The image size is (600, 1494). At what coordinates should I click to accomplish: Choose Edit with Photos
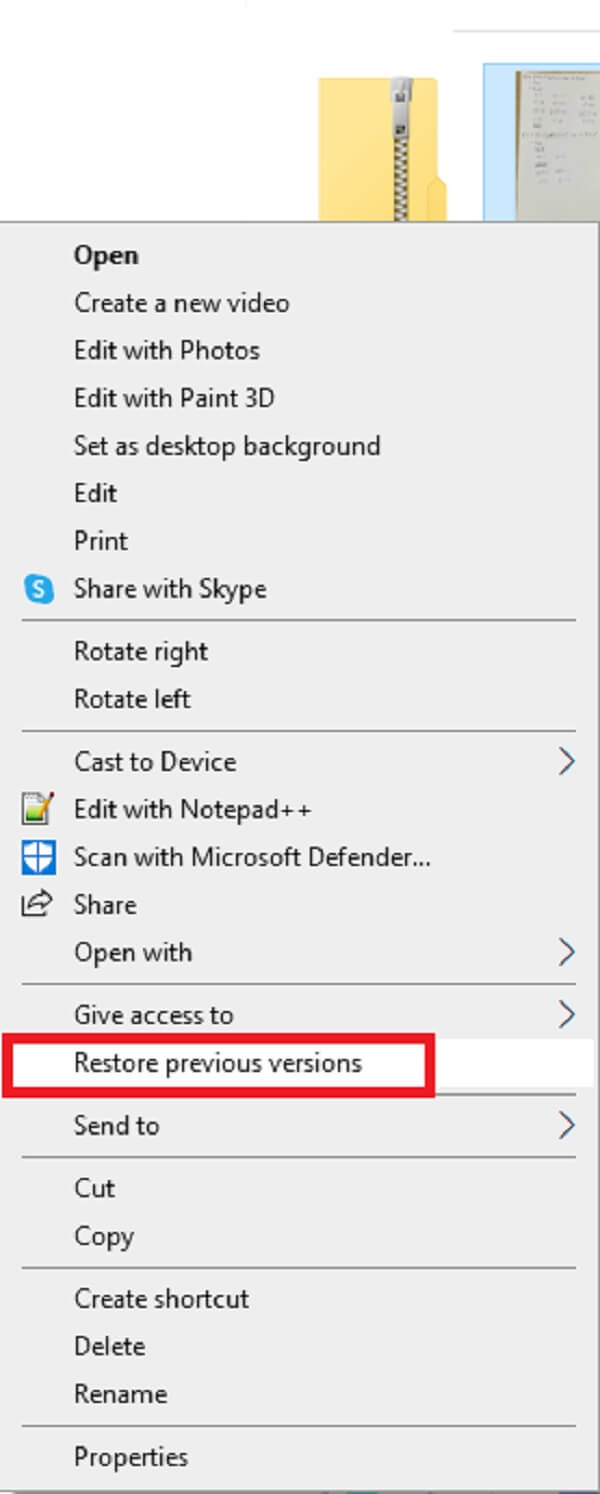[x=166, y=351]
